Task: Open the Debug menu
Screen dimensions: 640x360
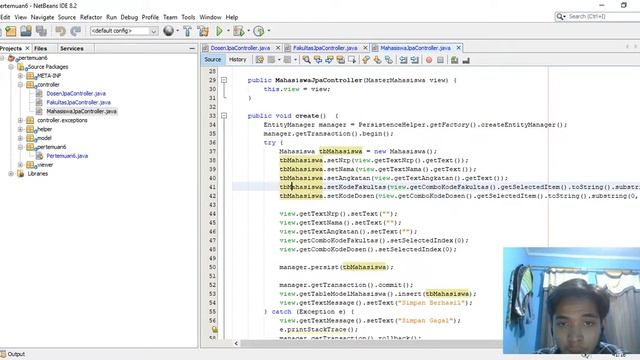Action: click(x=129, y=17)
